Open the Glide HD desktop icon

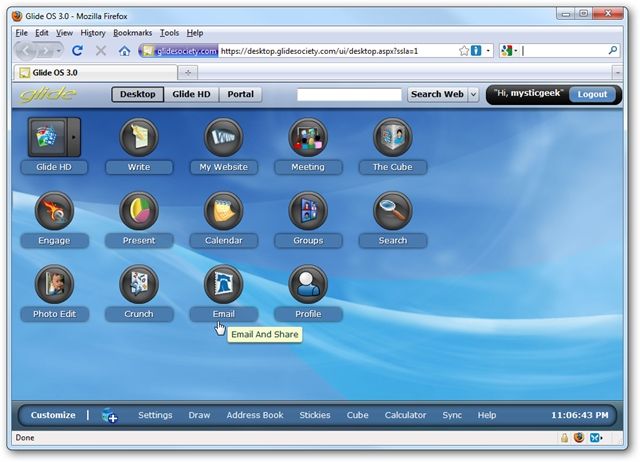48,137
